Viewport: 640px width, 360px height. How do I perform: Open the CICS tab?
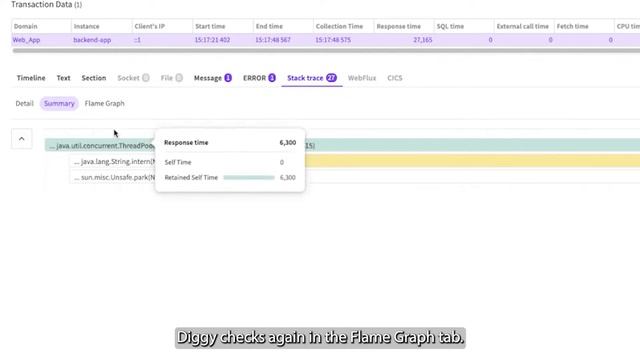point(395,78)
